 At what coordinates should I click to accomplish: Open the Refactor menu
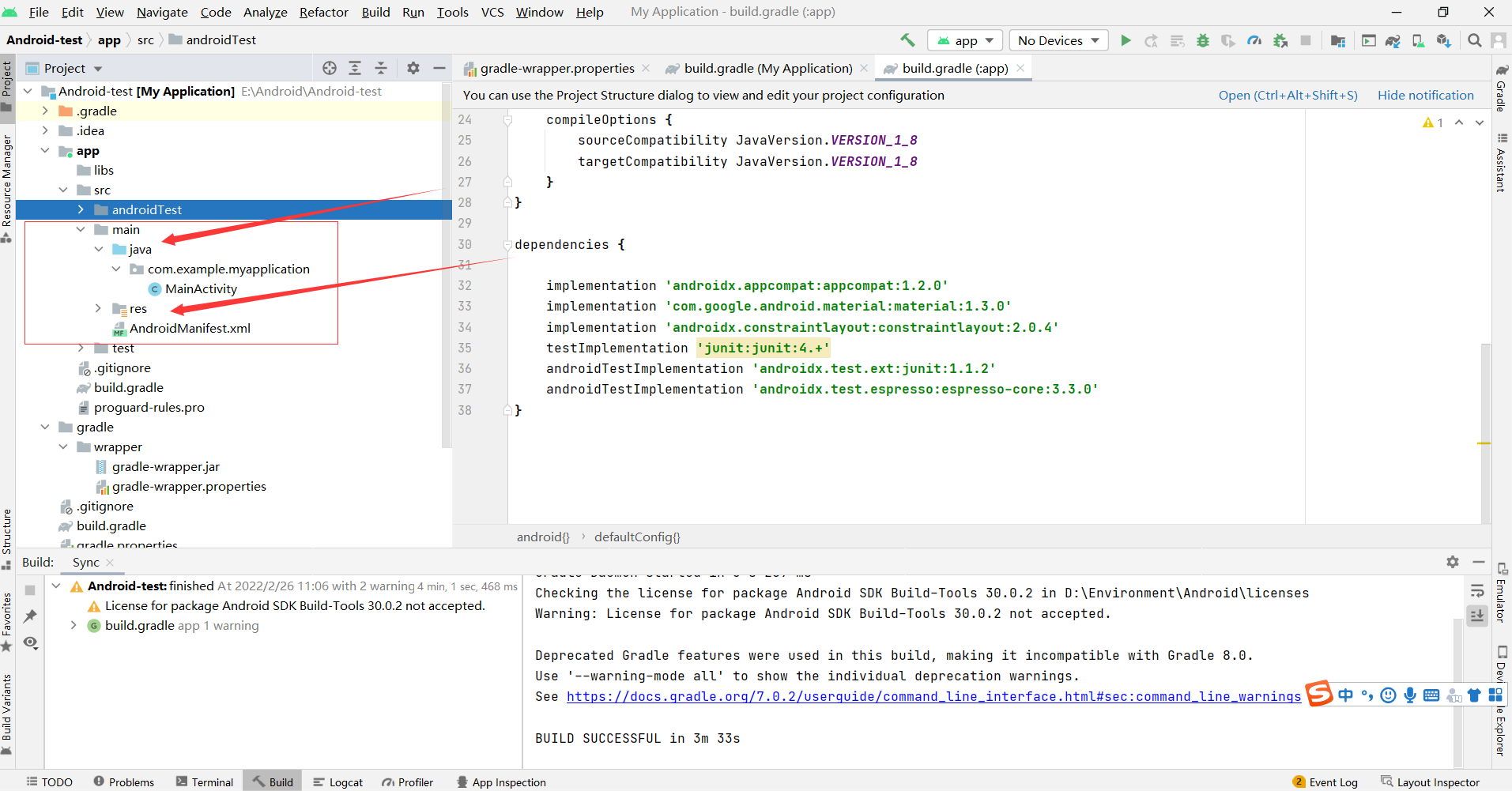click(324, 12)
